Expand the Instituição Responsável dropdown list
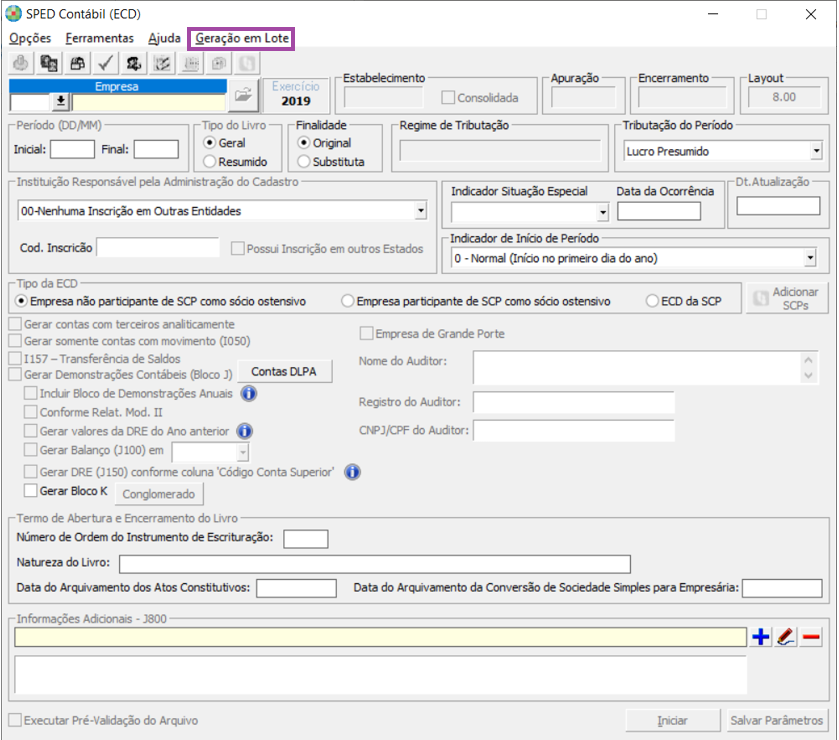 (x=421, y=211)
